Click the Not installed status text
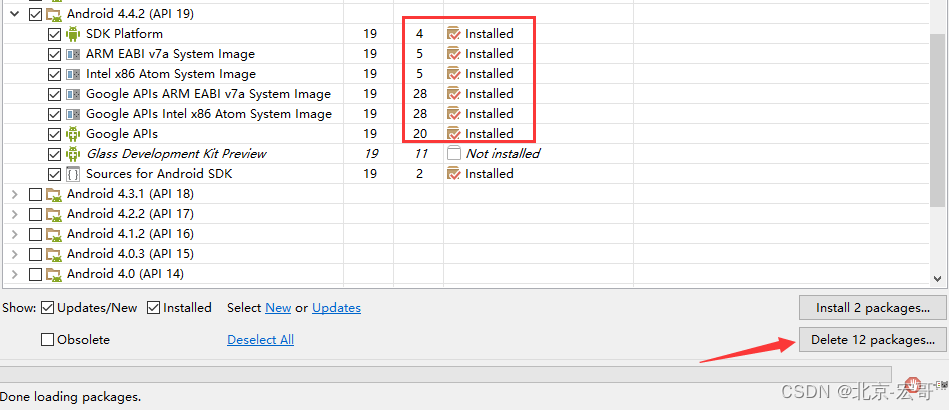949x410 pixels. (503, 154)
